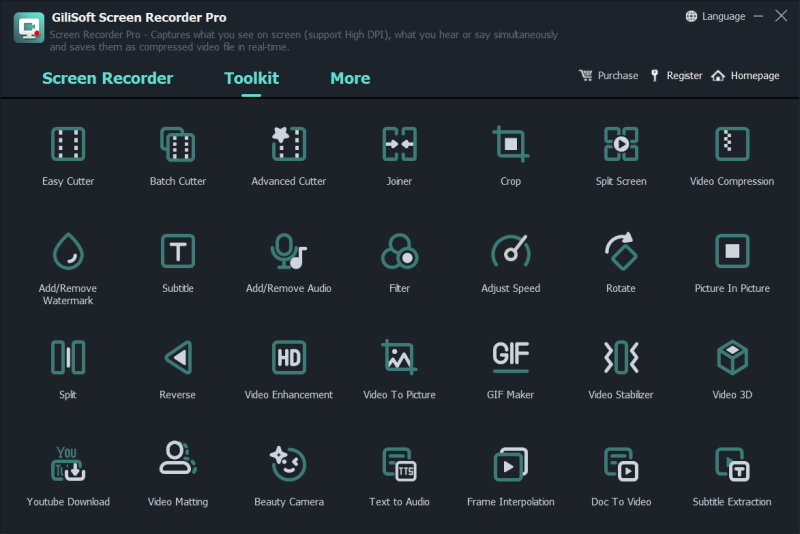The height and width of the screenshot is (534, 800).
Task: Close the GiliSoft Screen Recorder window
Action: [x=781, y=16]
